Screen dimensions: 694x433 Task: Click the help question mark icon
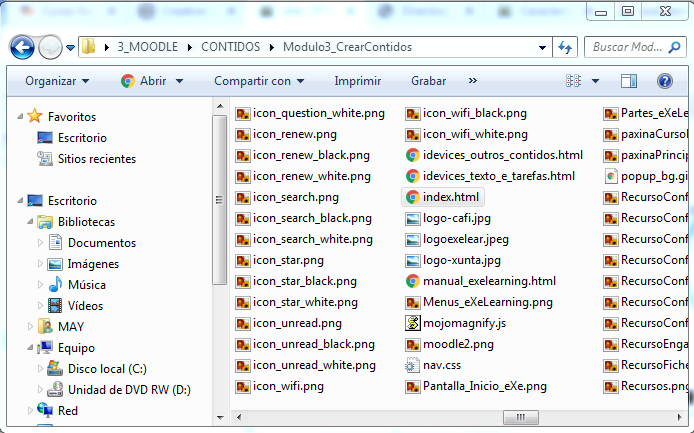click(664, 81)
